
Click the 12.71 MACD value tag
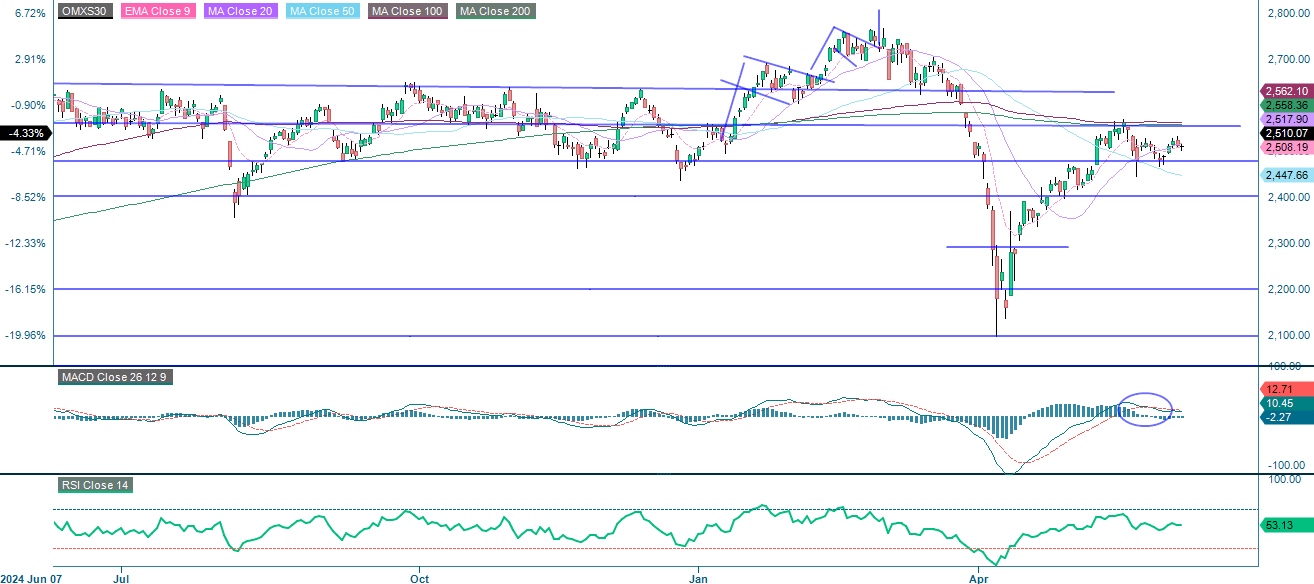pos(1285,389)
